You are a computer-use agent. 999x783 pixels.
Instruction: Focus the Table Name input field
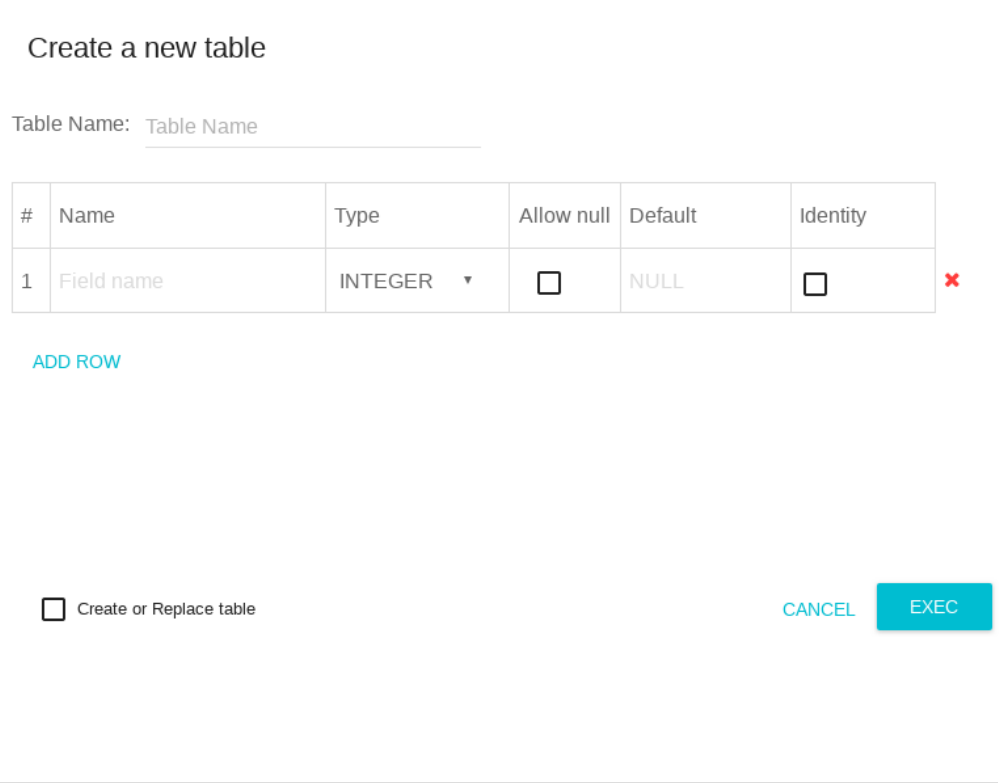(312, 127)
